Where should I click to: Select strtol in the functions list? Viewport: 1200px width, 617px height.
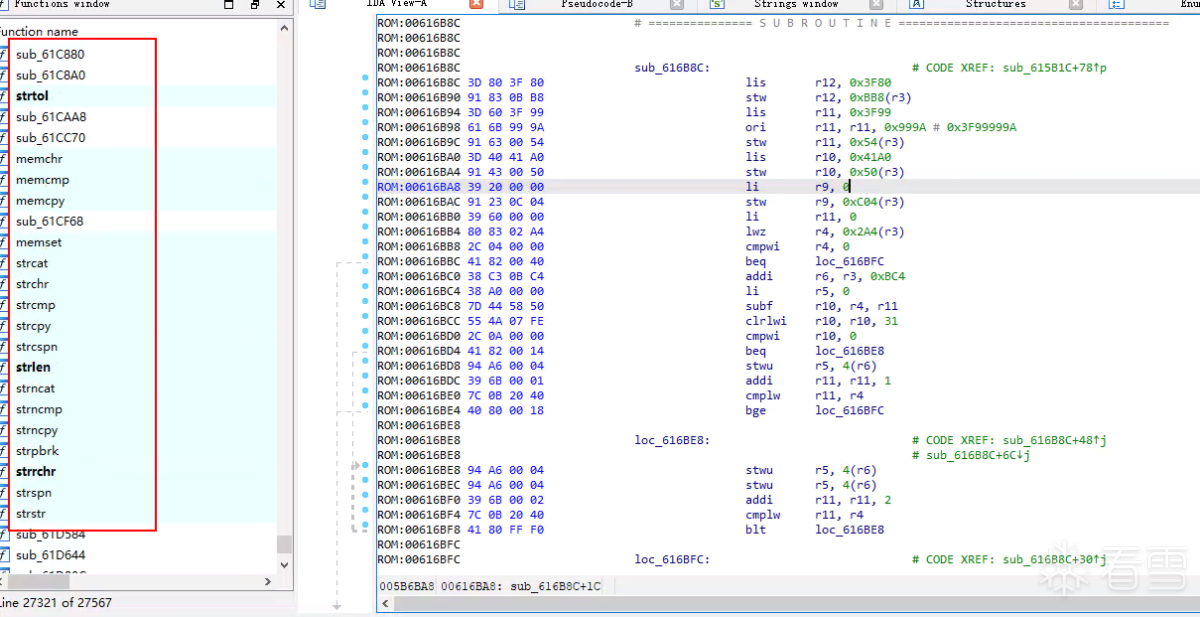pyautogui.click(x=32, y=96)
